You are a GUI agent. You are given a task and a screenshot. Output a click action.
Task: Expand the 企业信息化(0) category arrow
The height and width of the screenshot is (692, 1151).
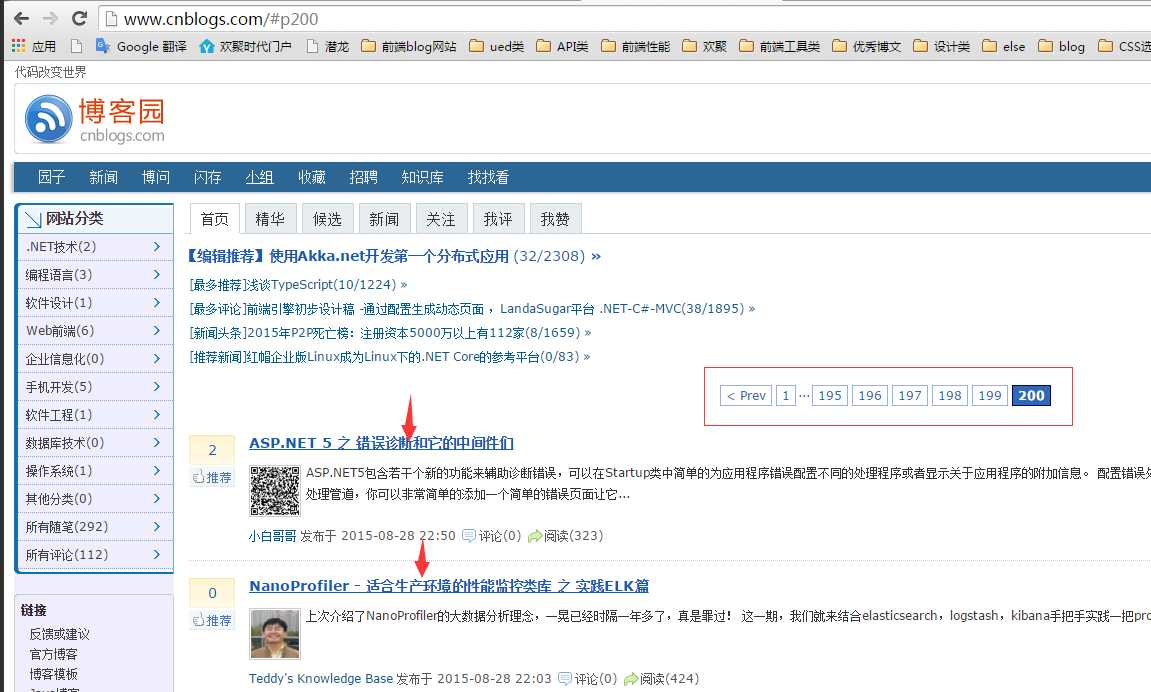tap(156, 358)
